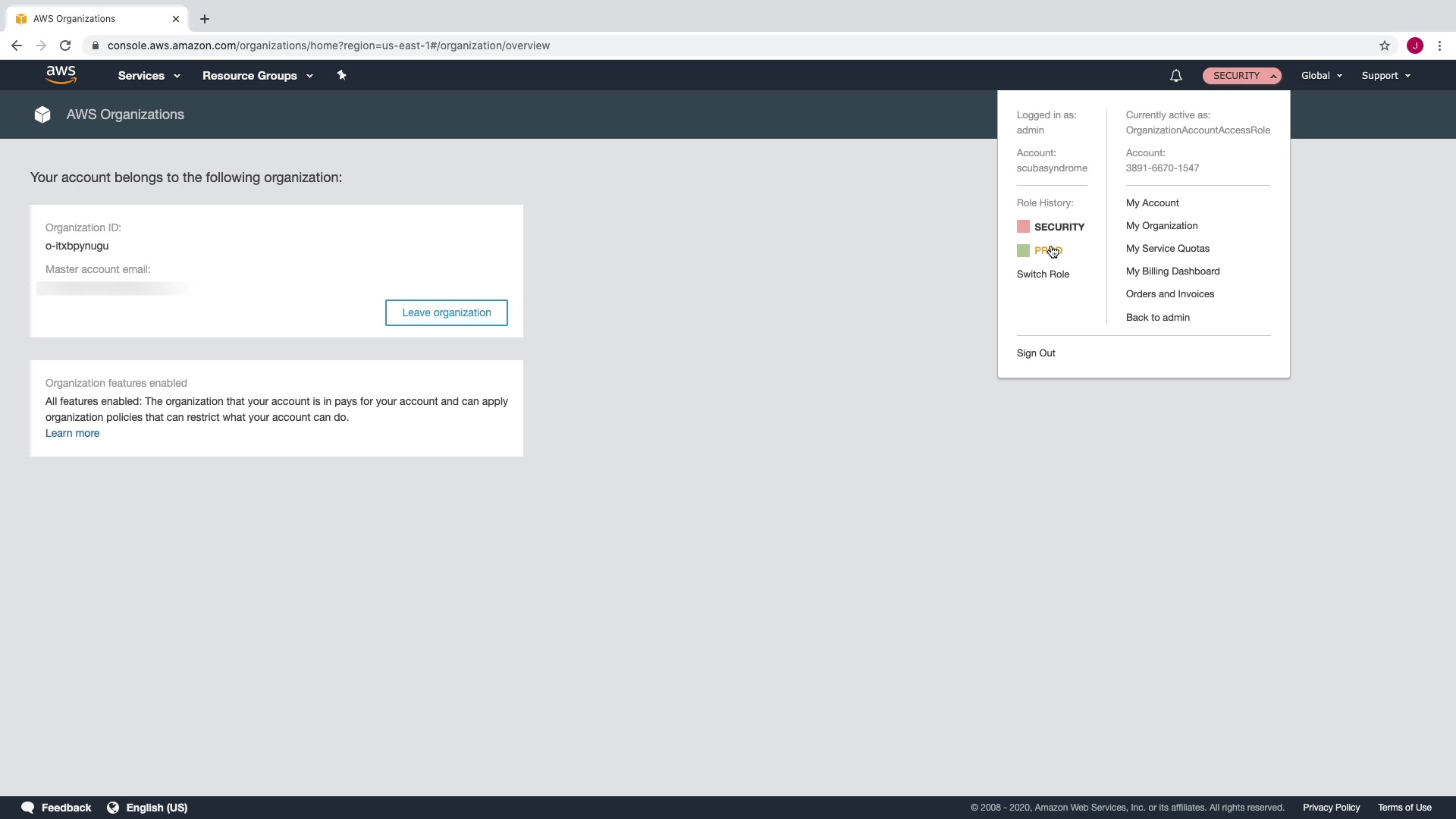Viewport: 1456px width, 819px height.
Task: Click the AWS Organizations cube icon
Action: click(42, 115)
